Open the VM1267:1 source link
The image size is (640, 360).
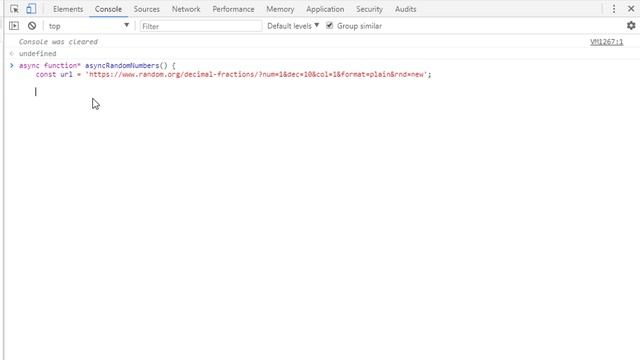(x=607, y=42)
